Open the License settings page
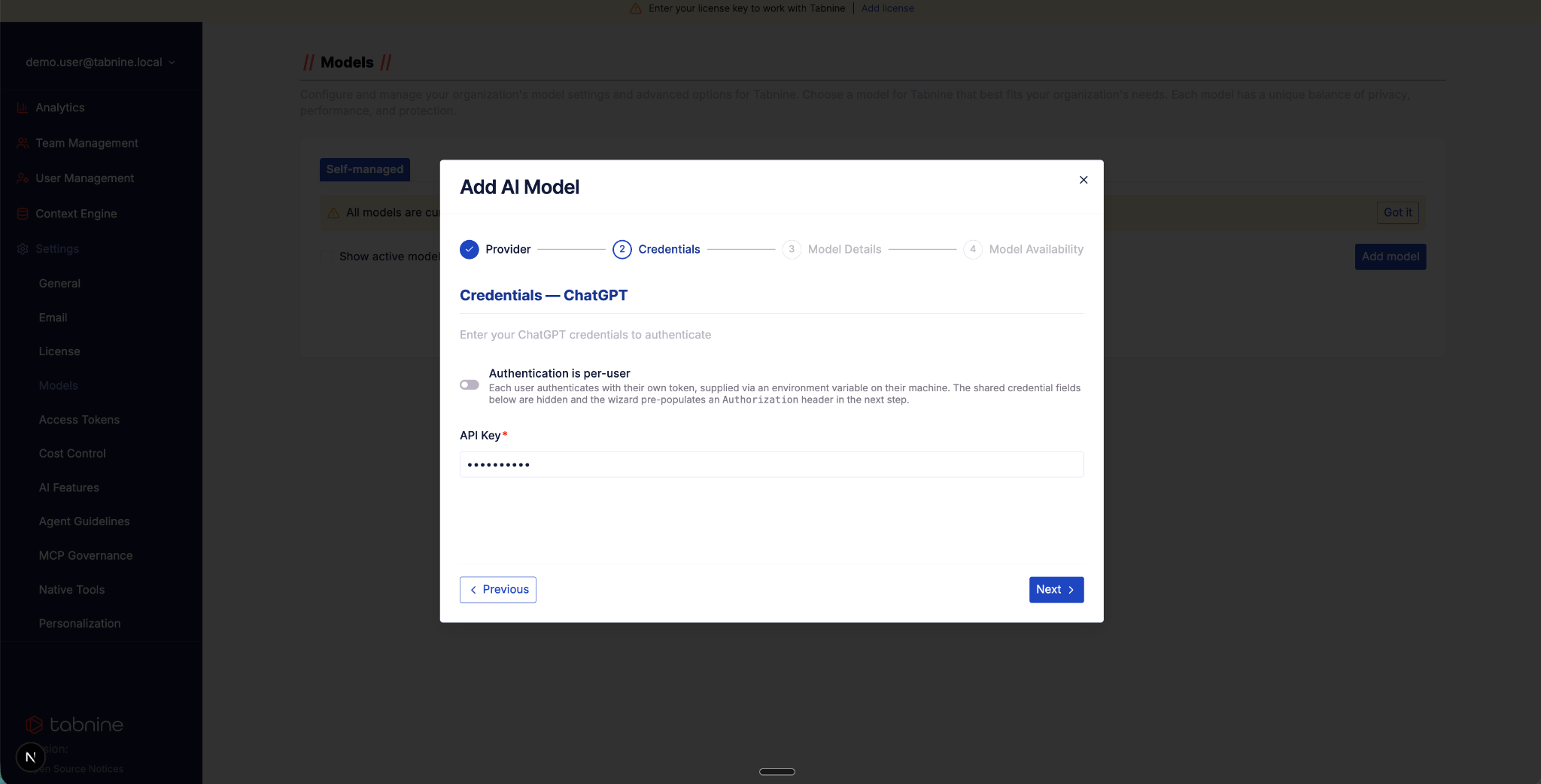1541x784 pixels. tap(59, 351)
